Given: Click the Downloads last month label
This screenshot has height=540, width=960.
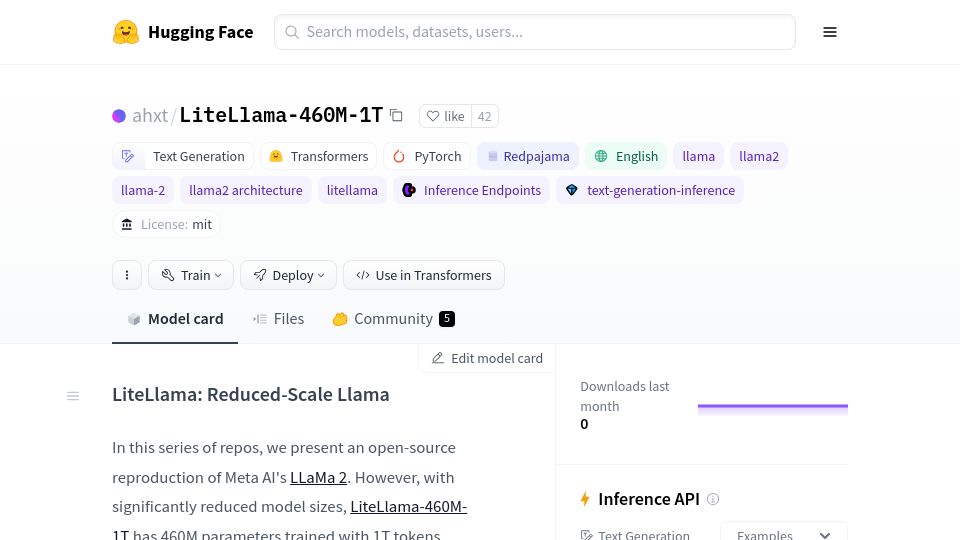Looking at the screenshot, I should tap(624, 396).
